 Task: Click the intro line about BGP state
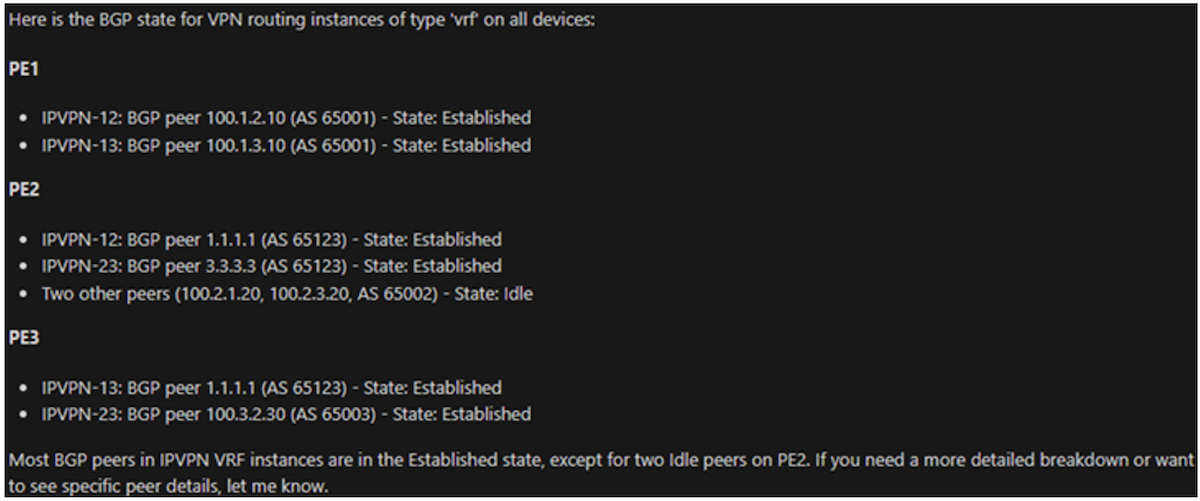click(x=300, y=20)
